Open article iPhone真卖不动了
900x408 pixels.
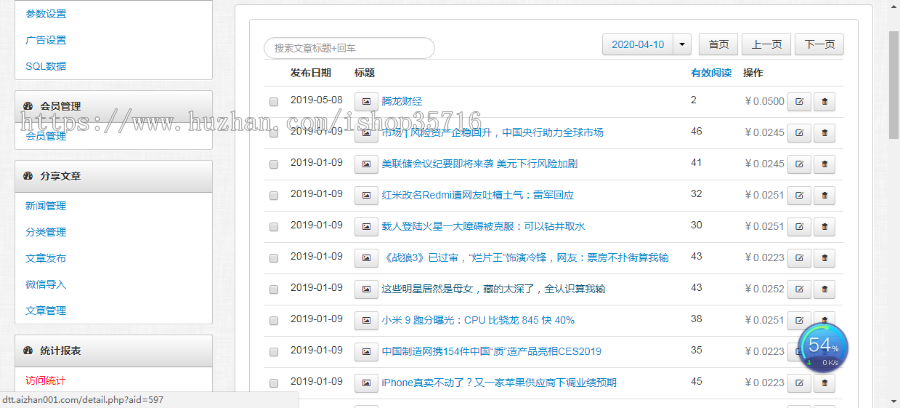pos(499,383)
